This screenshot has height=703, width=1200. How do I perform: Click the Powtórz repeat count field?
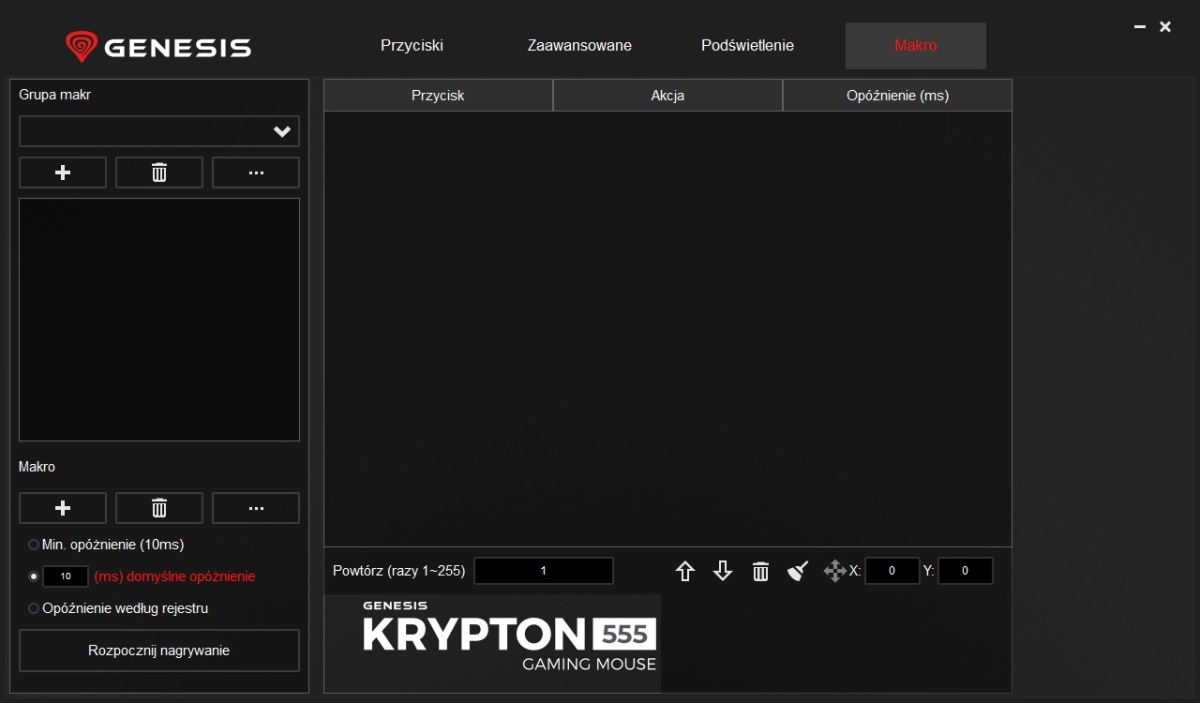(x=543, y=571)
